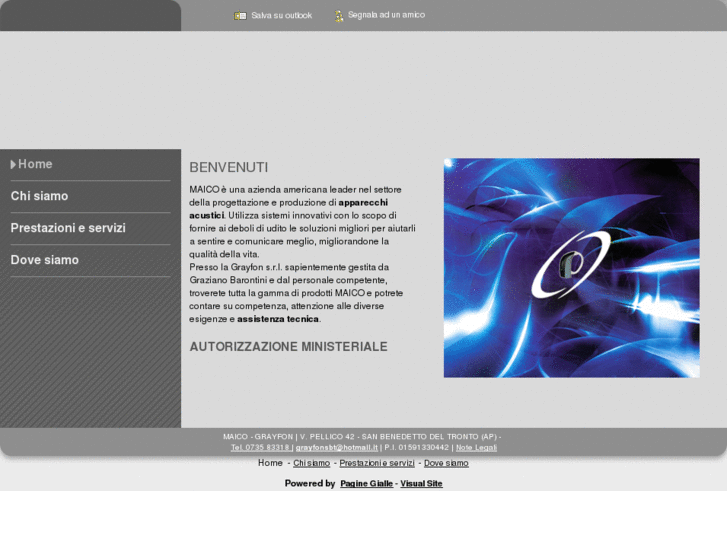Click the P.I. 01591330442 text

pos(416,448)
